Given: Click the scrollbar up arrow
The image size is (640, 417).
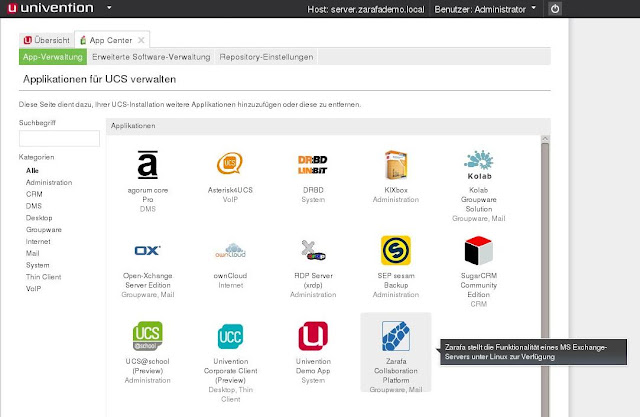Looking at the screenshot, I should [x=545, y=139].
